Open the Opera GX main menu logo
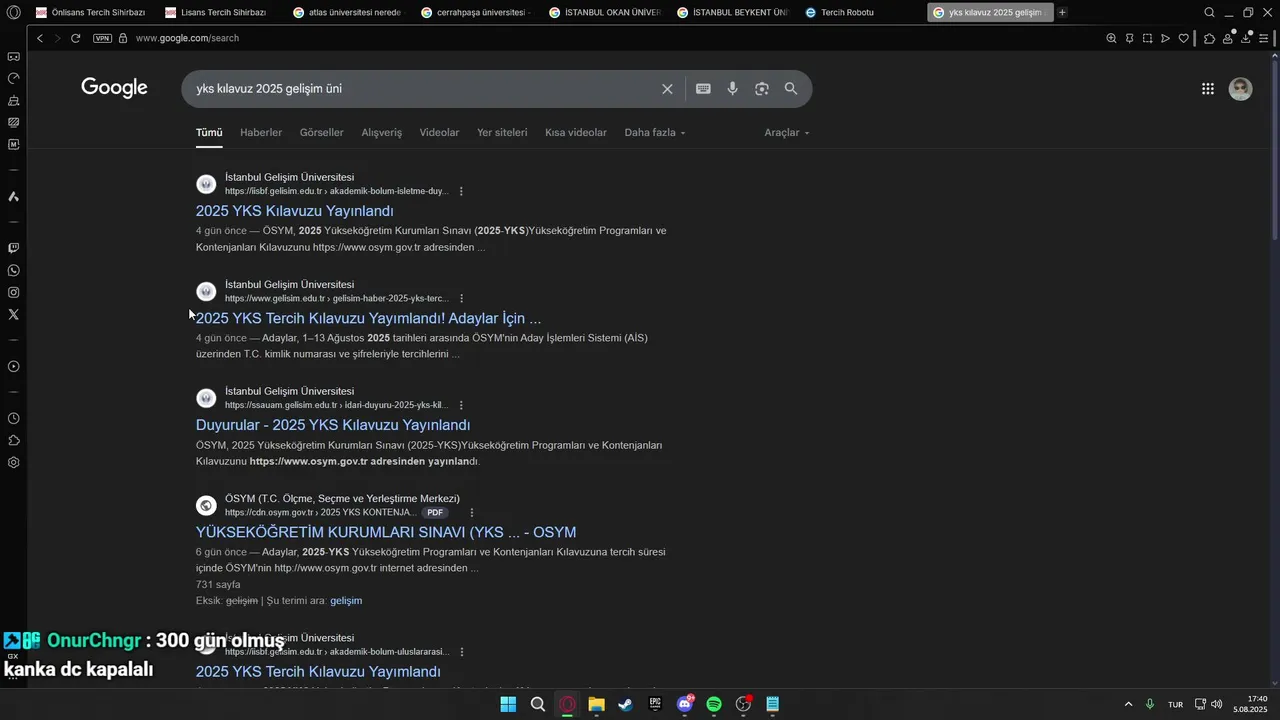1280x720 pixels. click(x=13, y=12)
